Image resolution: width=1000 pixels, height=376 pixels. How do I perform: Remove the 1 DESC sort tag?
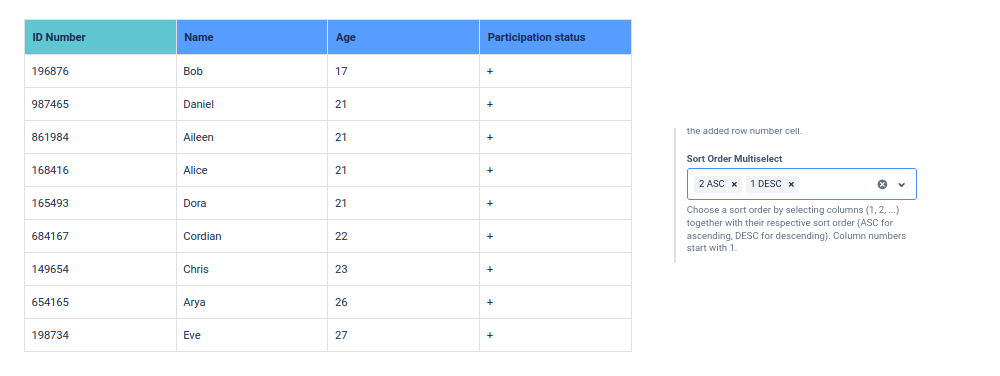tap(791, 184)
